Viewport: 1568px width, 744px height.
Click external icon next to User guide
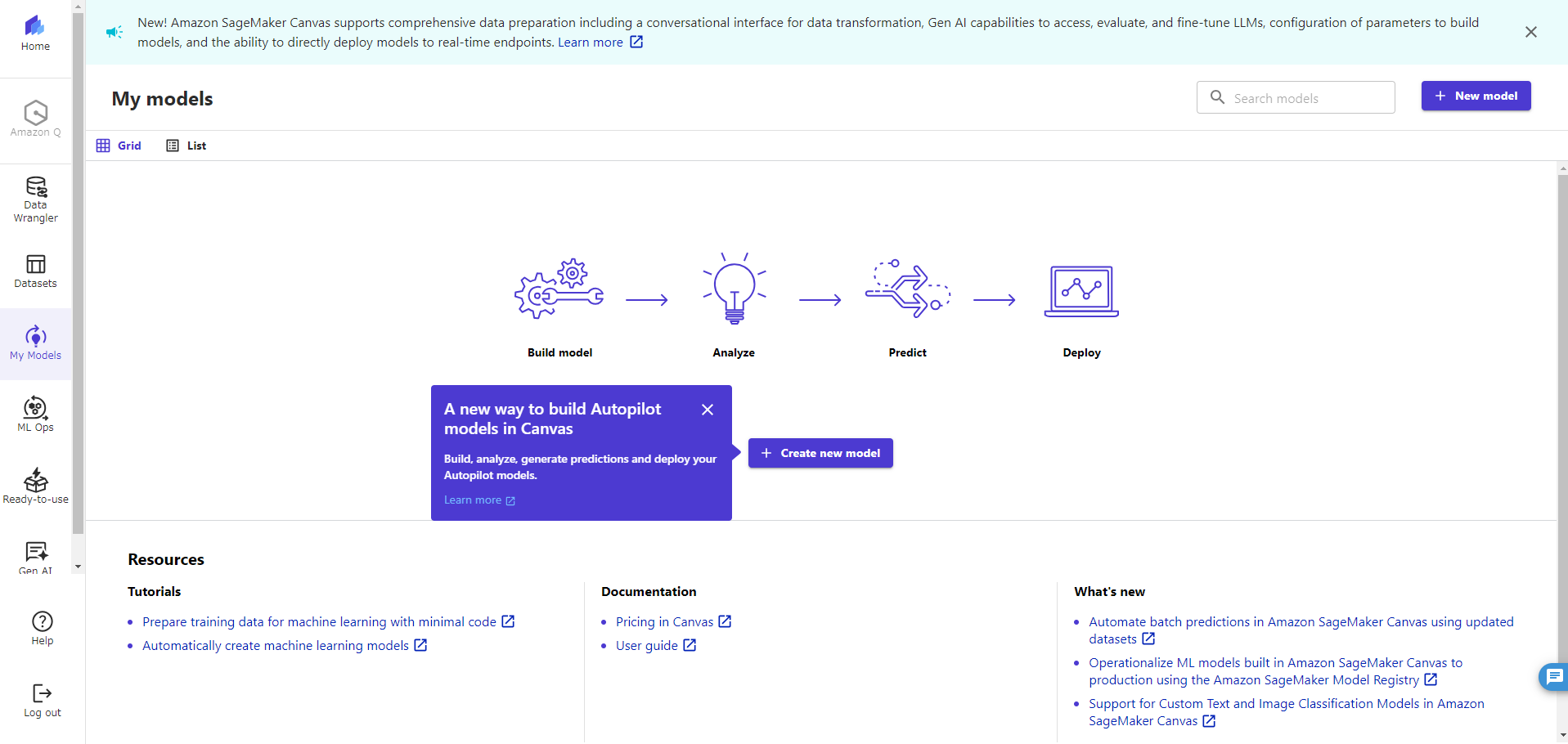(690, 645)
